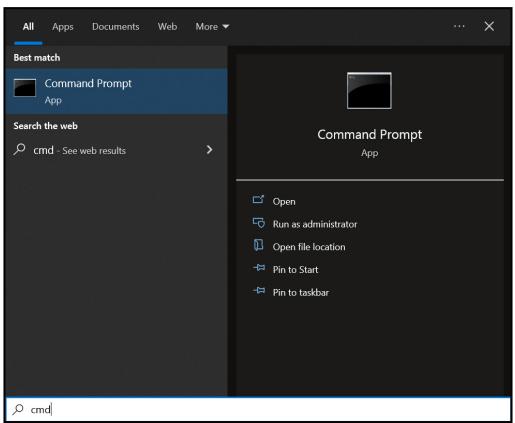515x423 pixels.
Task: Click the magnifier icon beside cmd web result
Action: tap(19, 149)
